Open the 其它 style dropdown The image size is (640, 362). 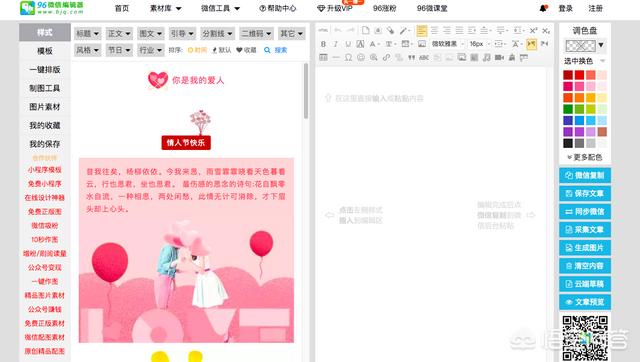click(291, 33)
